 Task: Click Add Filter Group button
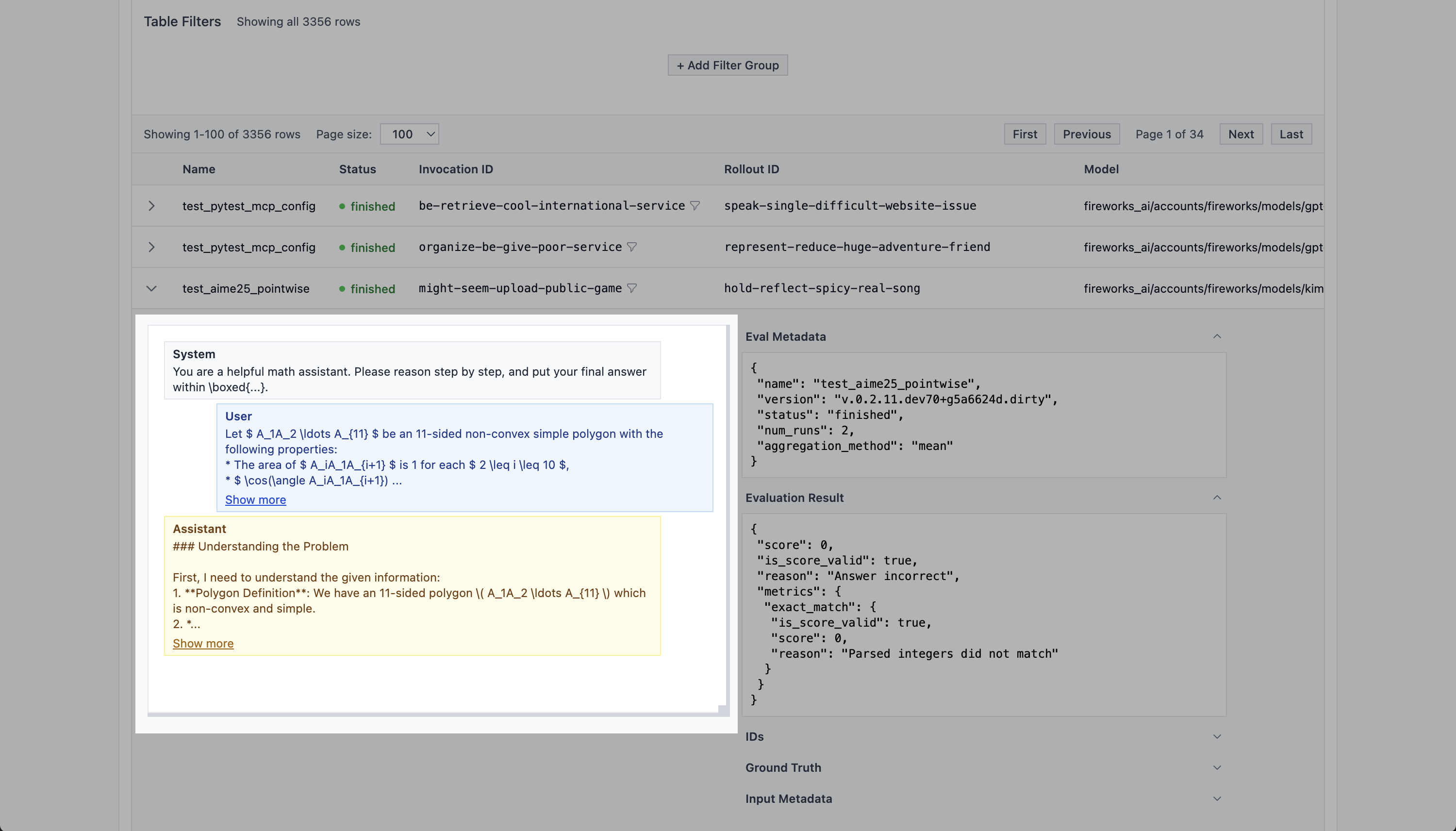click(728, 65)
